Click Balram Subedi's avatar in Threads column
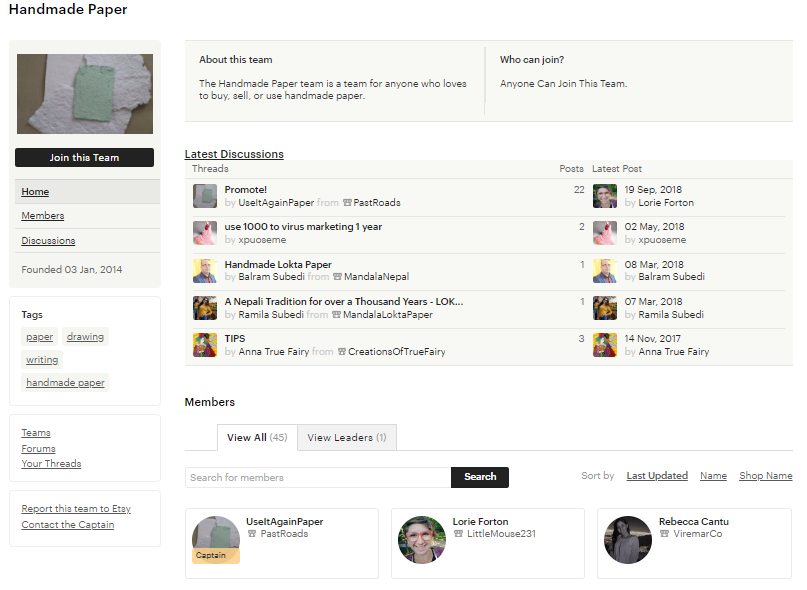807x590 pixels. click(205, 271)
